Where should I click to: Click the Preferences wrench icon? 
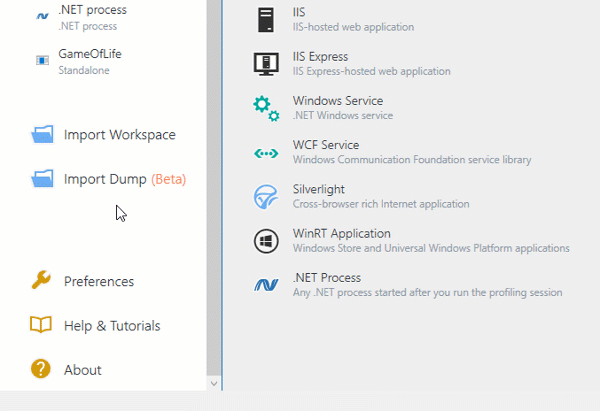[x=41, y=281]
